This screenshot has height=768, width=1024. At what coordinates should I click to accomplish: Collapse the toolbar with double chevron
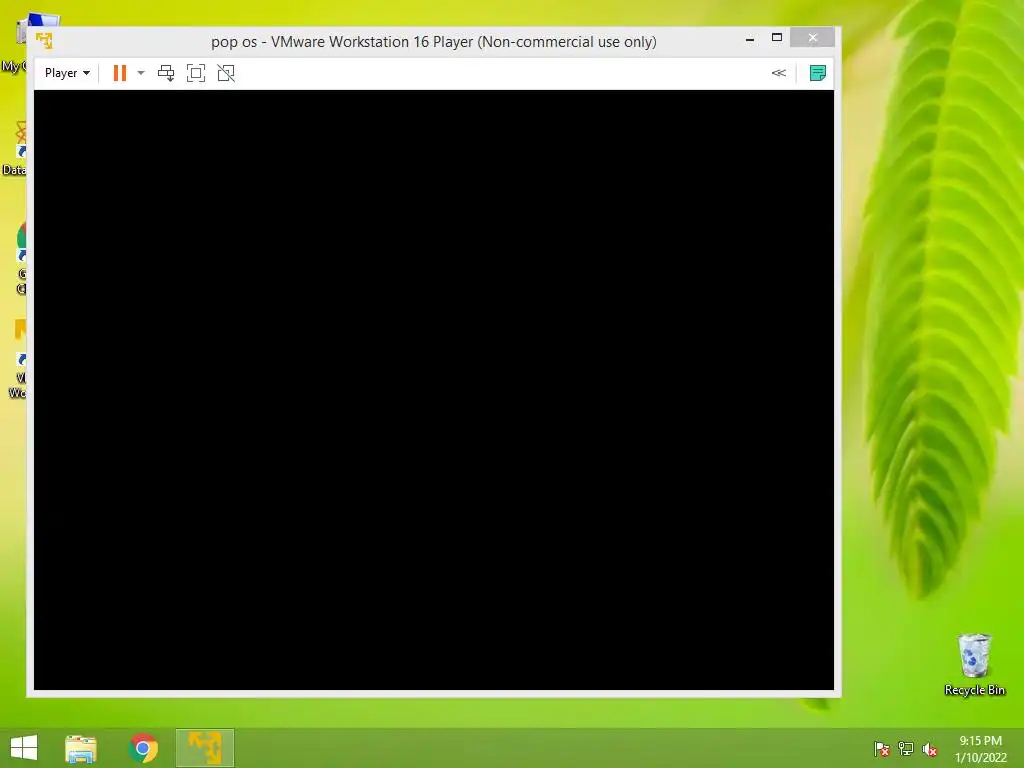(778, 73)
